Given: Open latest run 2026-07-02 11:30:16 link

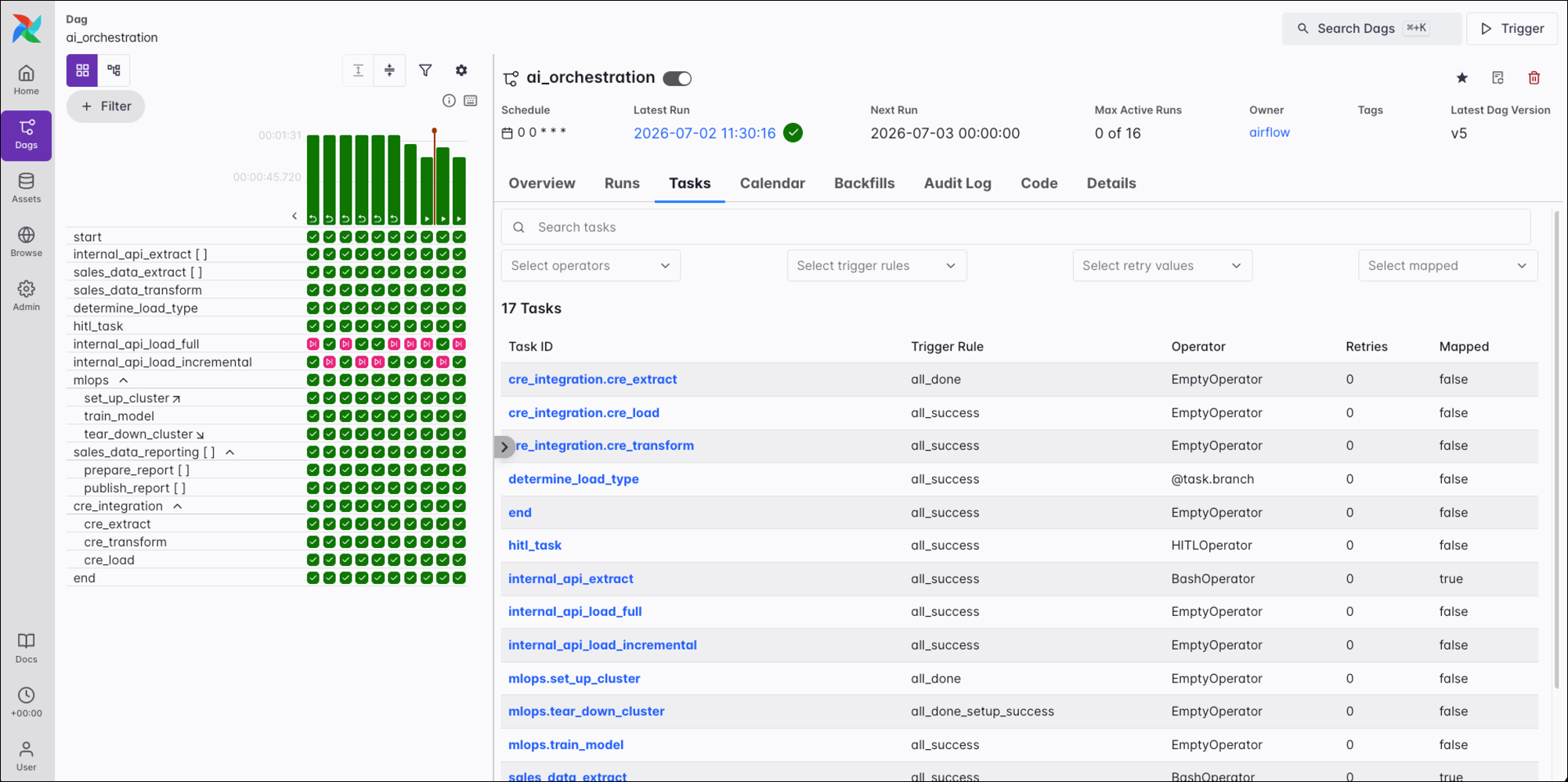Looking at the screenshot, I should 705,133.
